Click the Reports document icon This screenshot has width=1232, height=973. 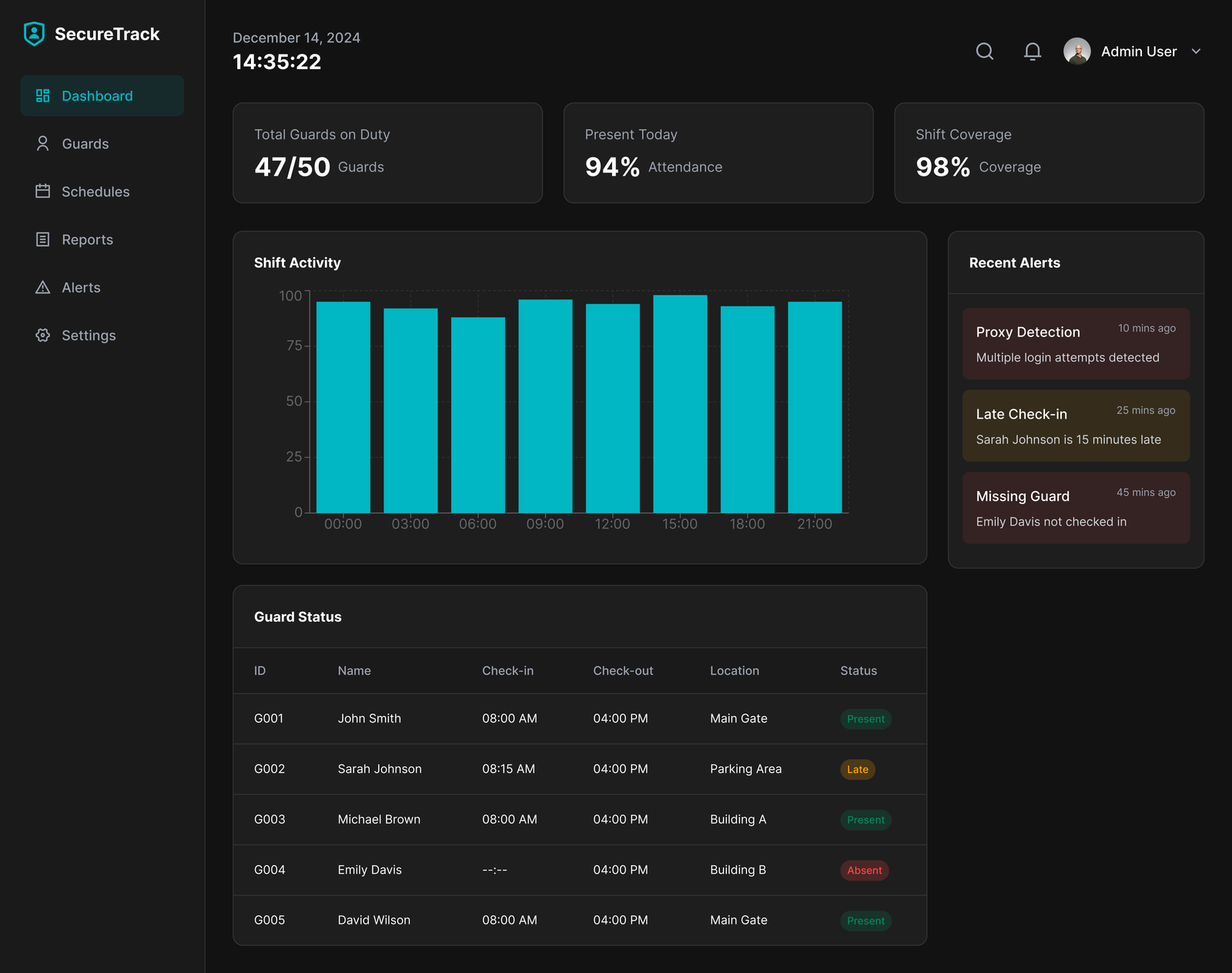pos(43,239)
